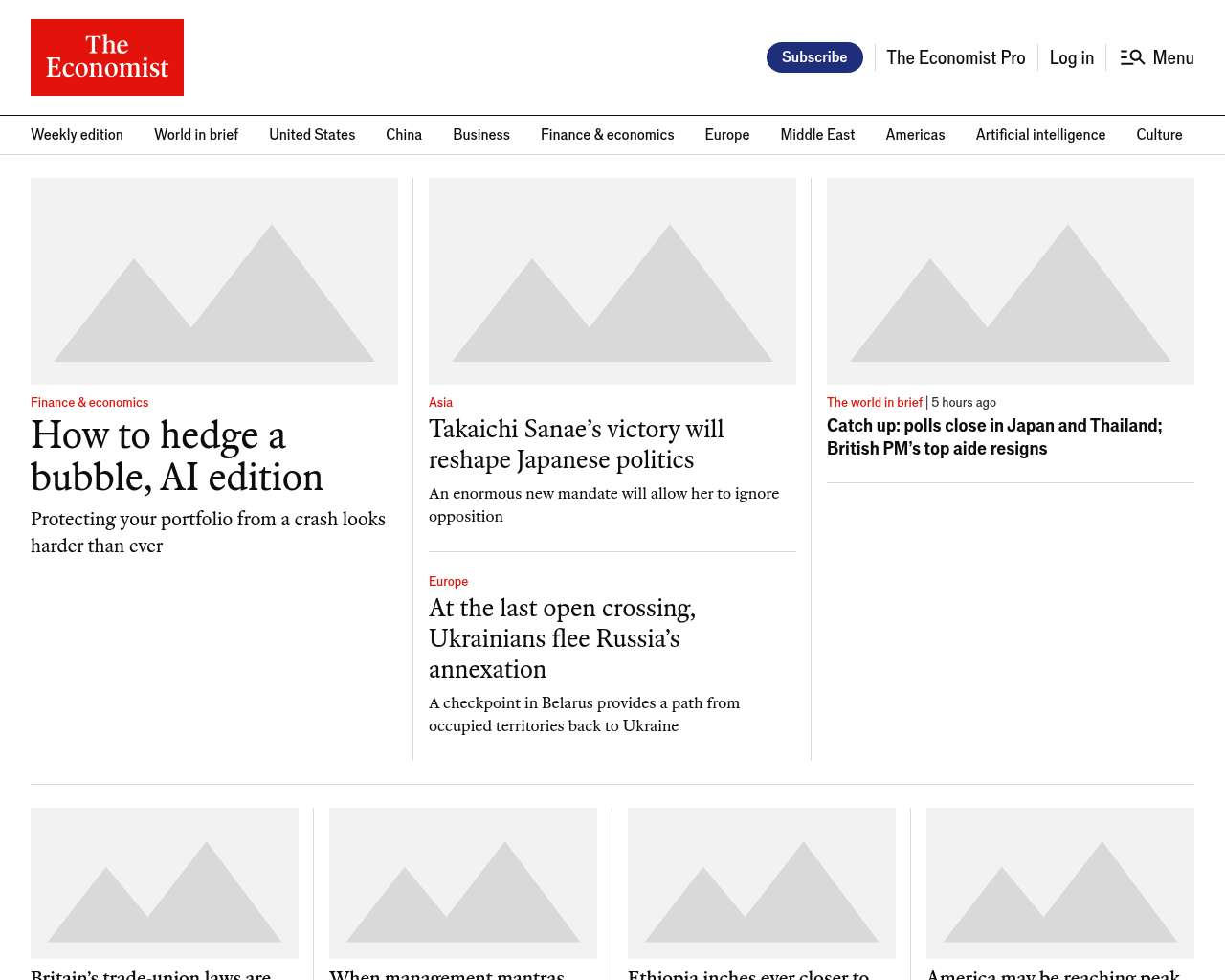Click red Finance & economics article tag

(x=89, y=403)
